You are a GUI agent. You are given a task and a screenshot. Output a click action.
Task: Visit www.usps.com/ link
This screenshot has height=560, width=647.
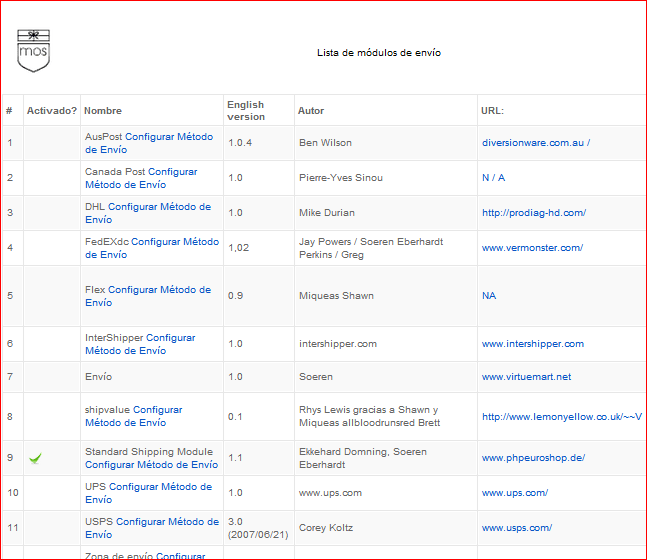pyautogui.click(x=517, y=528)
